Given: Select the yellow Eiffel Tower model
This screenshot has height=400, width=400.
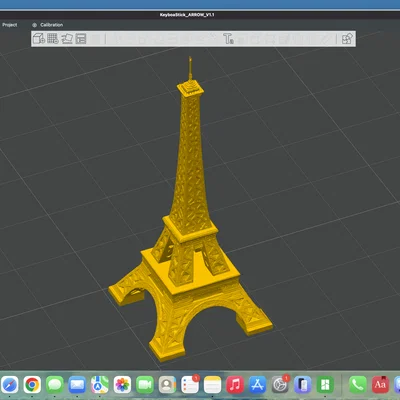Looking at the screenshot, I should tap(190, 213).
